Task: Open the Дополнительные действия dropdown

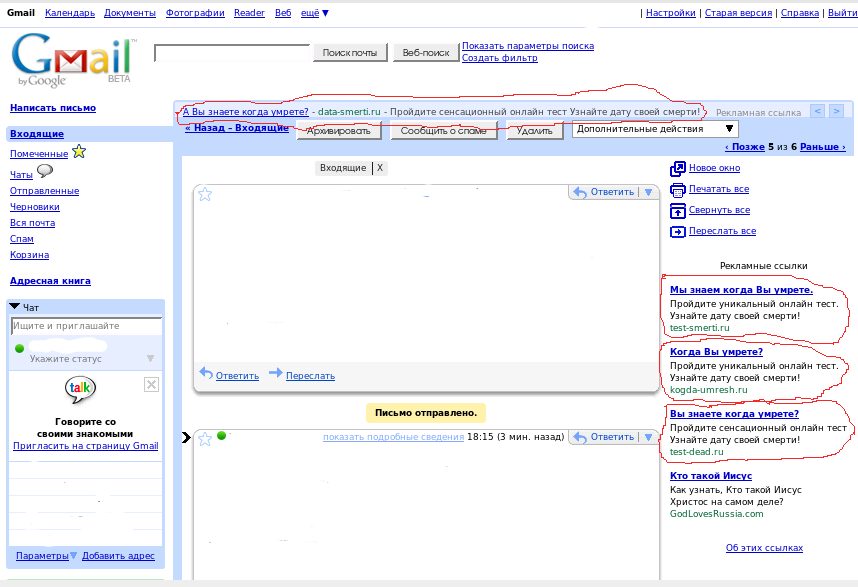Action: 655,129
